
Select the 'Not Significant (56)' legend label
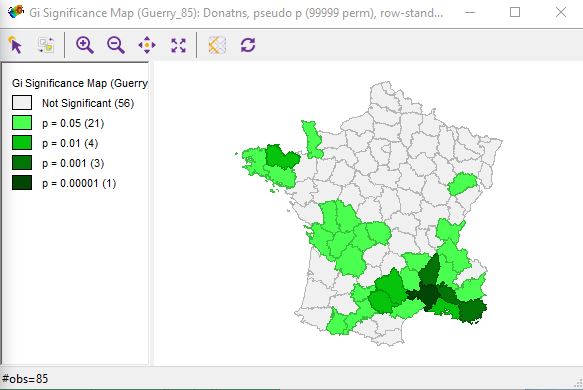(x=88, y=103)
